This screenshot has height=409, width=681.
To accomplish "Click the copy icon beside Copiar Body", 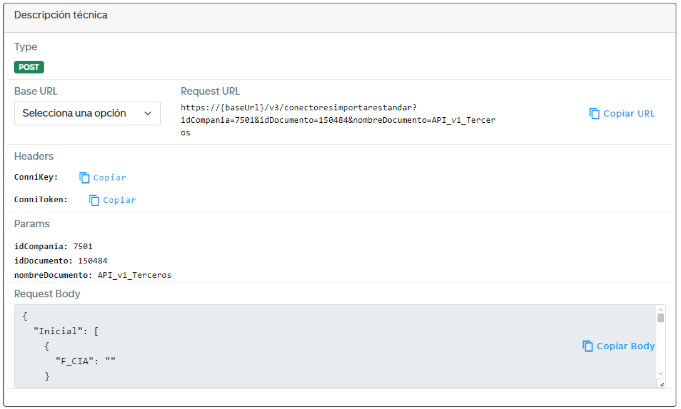I will tap(588, 346).
